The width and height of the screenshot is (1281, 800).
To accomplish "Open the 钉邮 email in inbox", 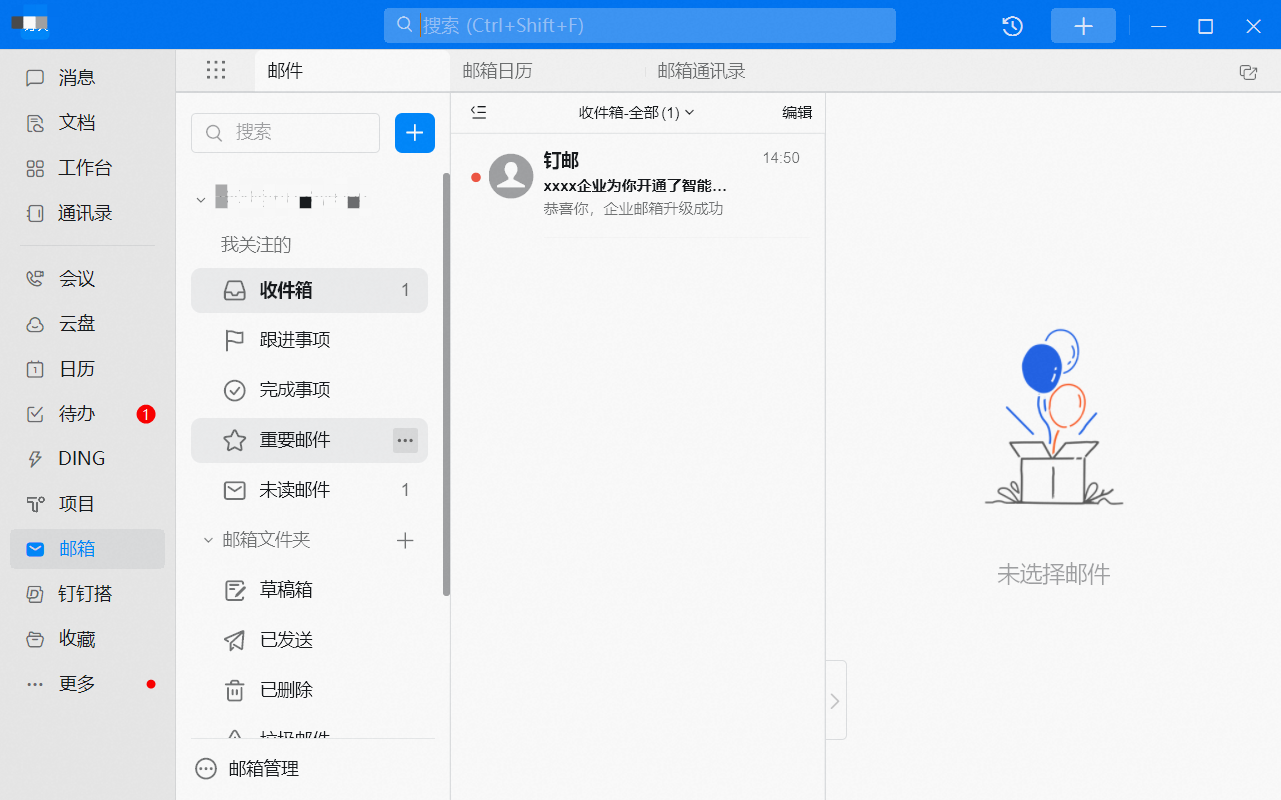I will point(638,185).
